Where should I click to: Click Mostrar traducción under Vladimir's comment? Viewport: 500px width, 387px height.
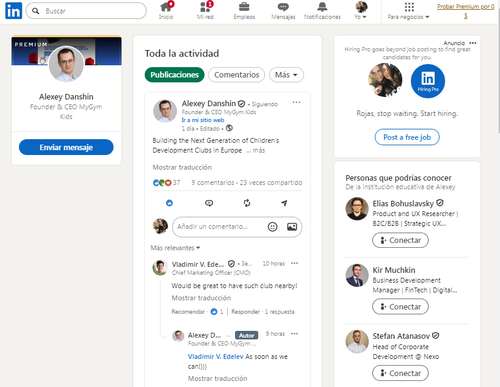[201, 298]
